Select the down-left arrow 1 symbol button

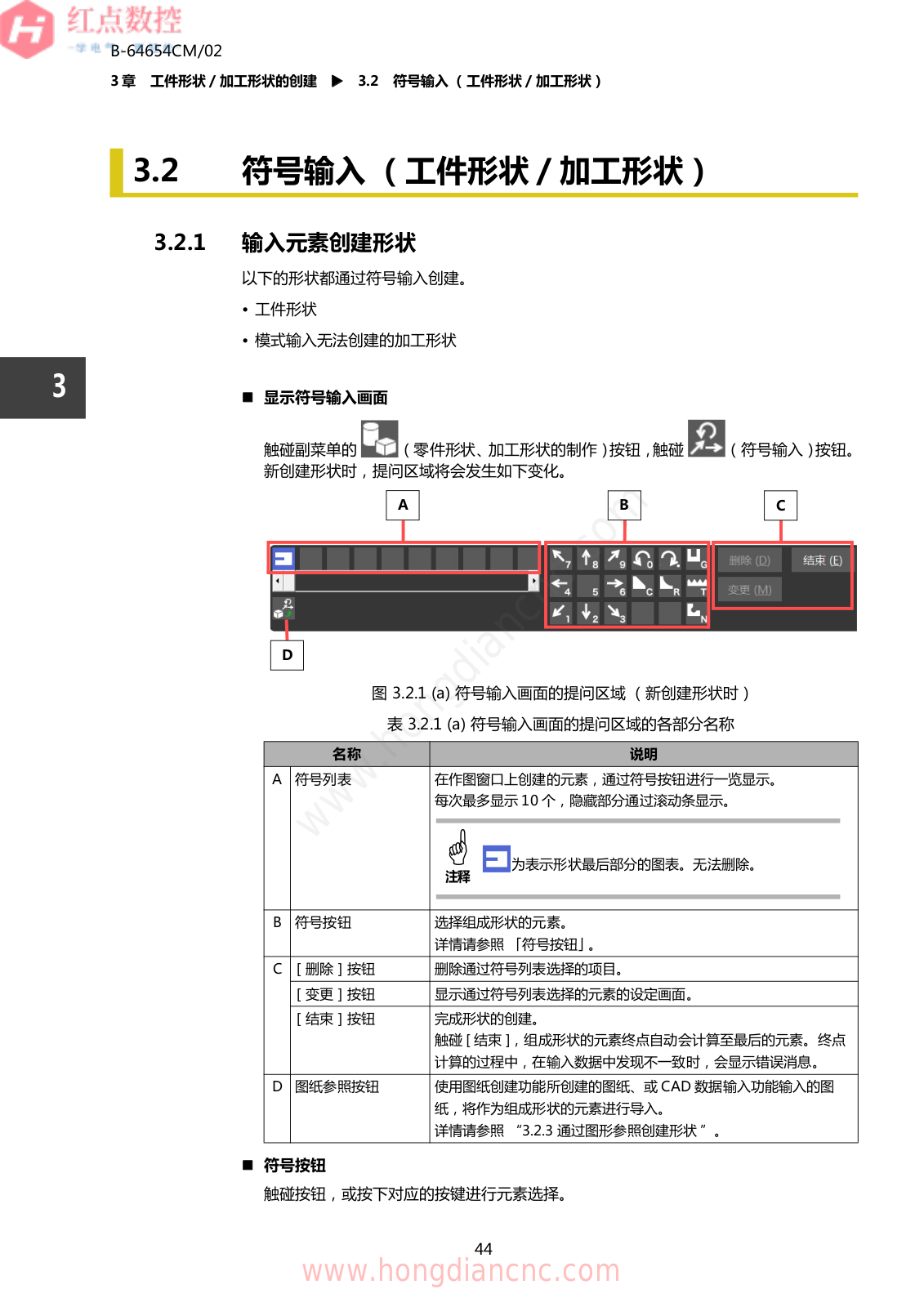coord(561,613)
